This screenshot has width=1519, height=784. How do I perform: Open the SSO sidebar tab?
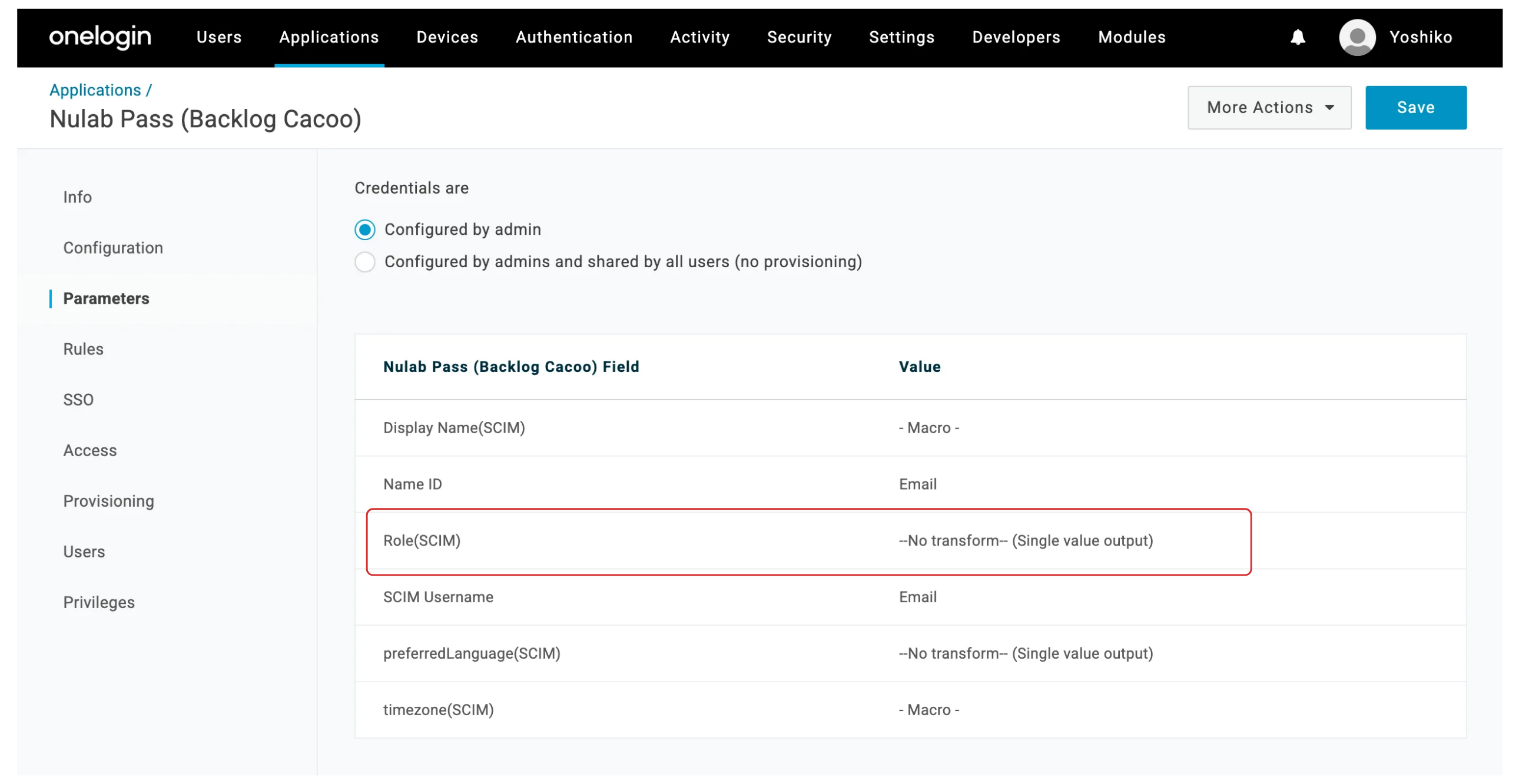pyautogui.click(x=78, y=400)
